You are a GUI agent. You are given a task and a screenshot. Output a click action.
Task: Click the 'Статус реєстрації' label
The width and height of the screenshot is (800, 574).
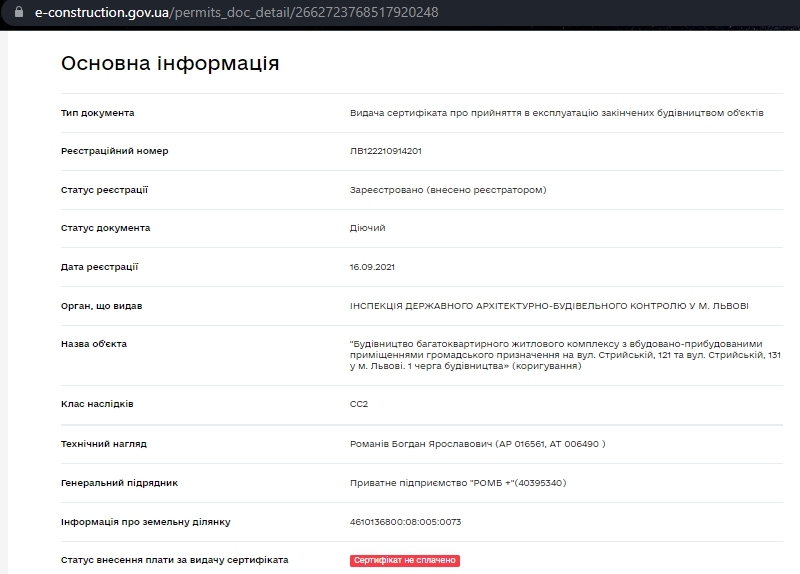click(x=104, y=190)
